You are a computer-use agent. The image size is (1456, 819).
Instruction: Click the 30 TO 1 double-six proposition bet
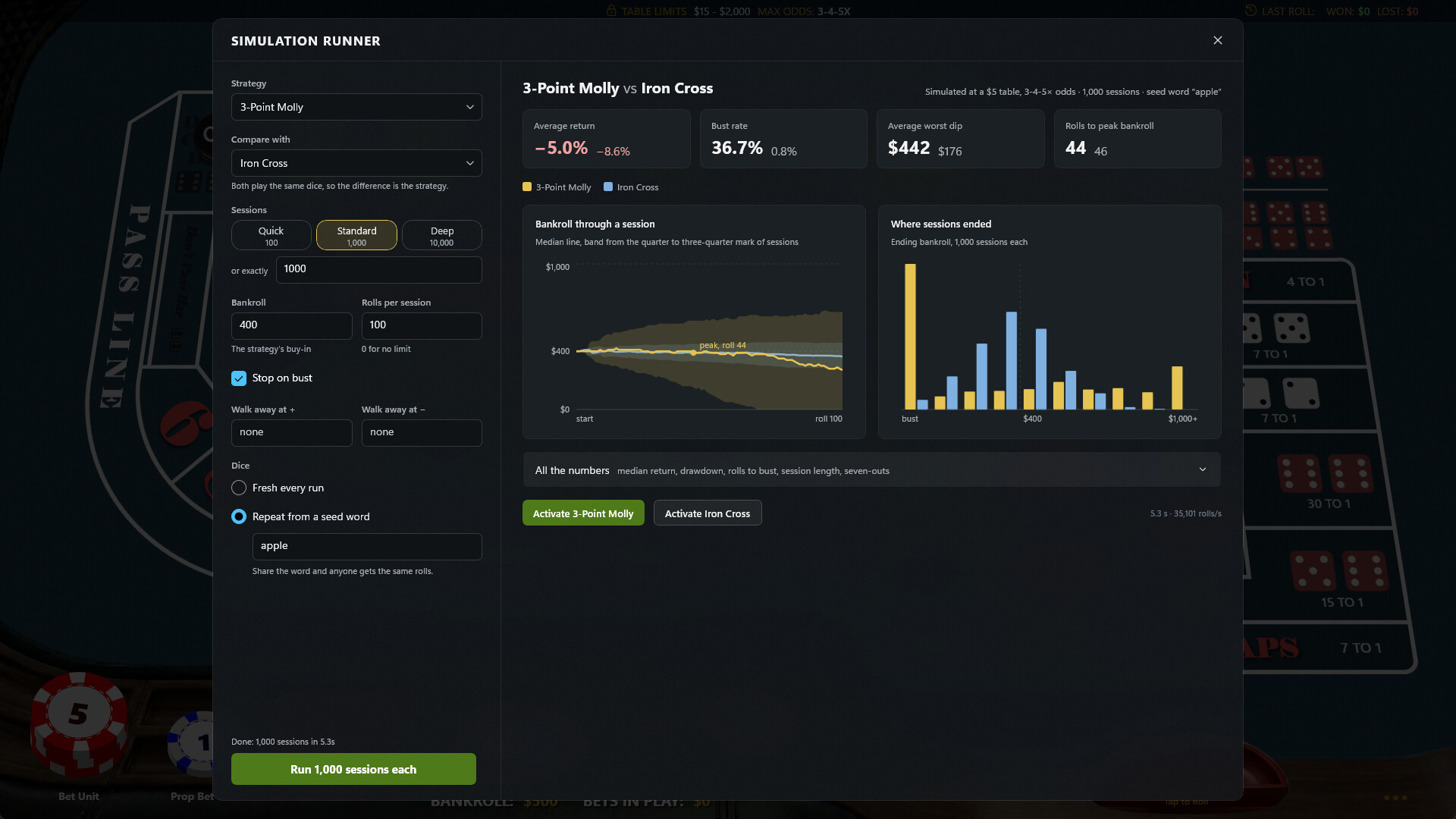click(1327, 482)
